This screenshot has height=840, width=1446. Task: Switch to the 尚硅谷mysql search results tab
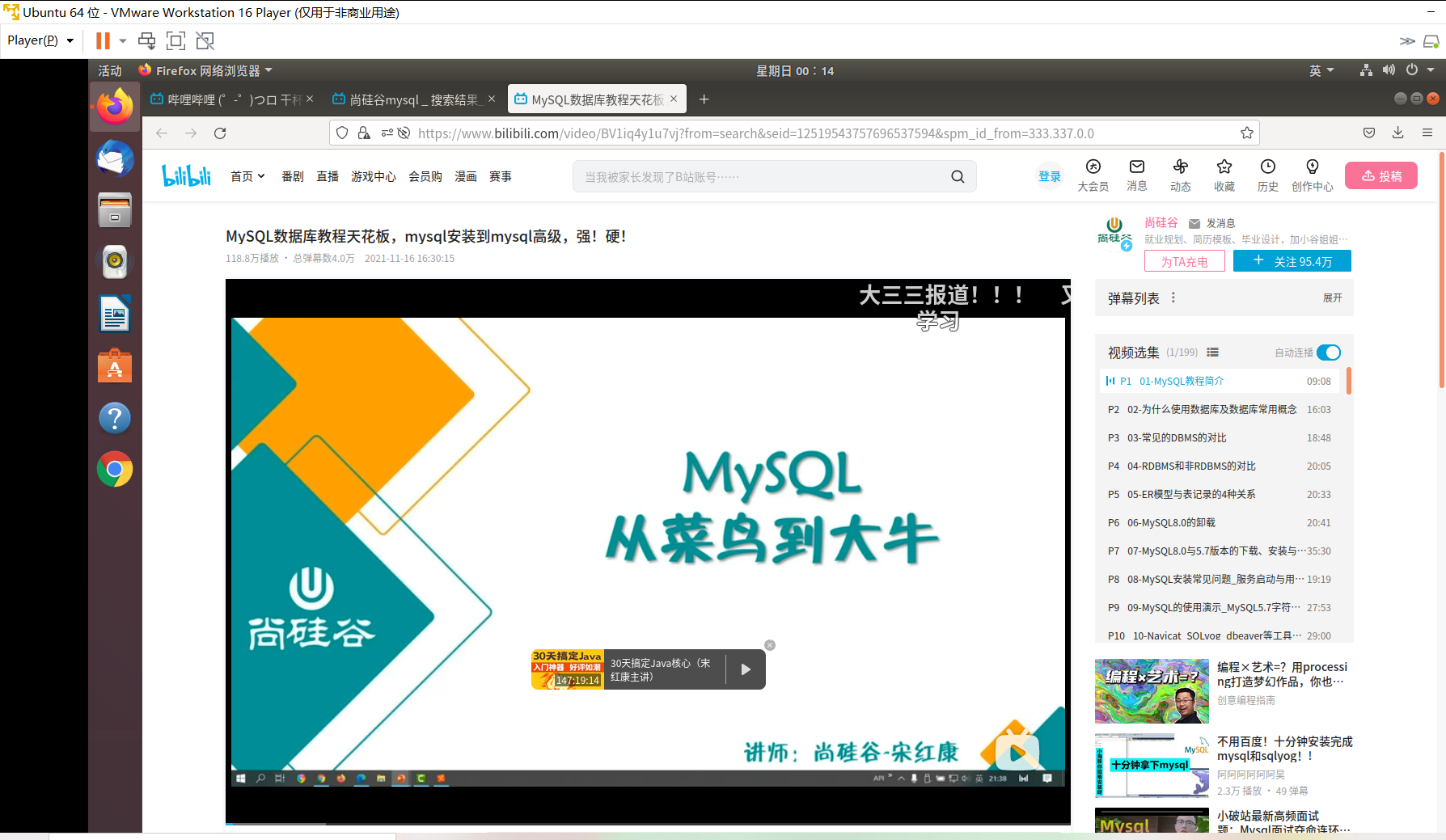coord(411,99)
